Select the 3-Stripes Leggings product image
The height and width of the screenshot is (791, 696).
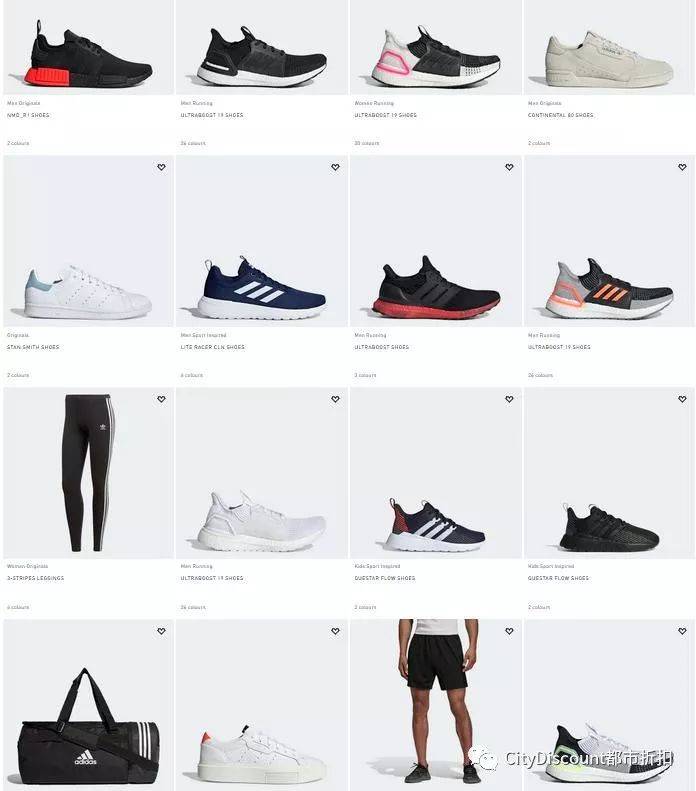tap(88, 473)
